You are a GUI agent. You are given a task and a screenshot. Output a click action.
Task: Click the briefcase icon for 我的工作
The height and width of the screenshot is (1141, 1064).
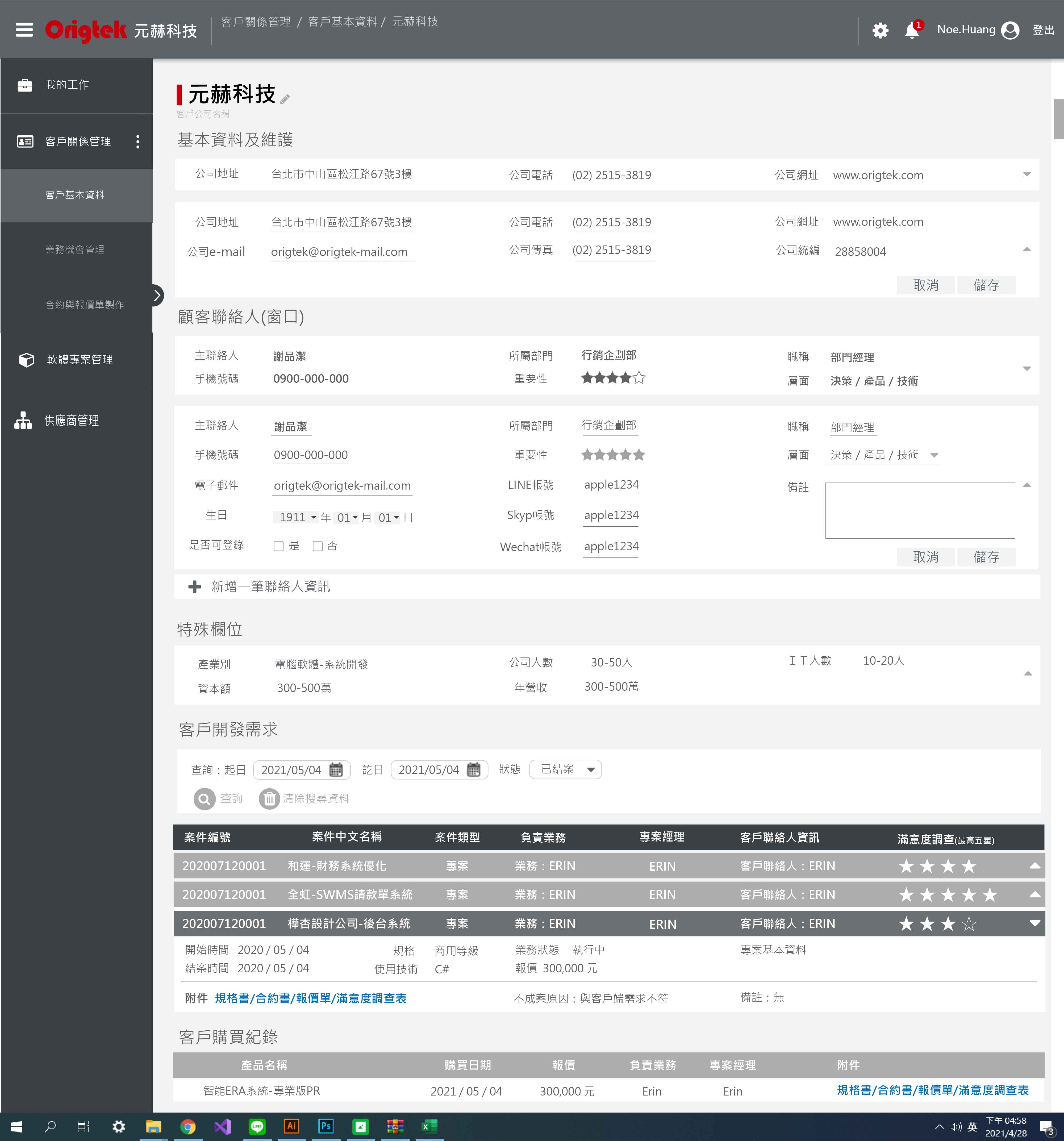(25, 86)
